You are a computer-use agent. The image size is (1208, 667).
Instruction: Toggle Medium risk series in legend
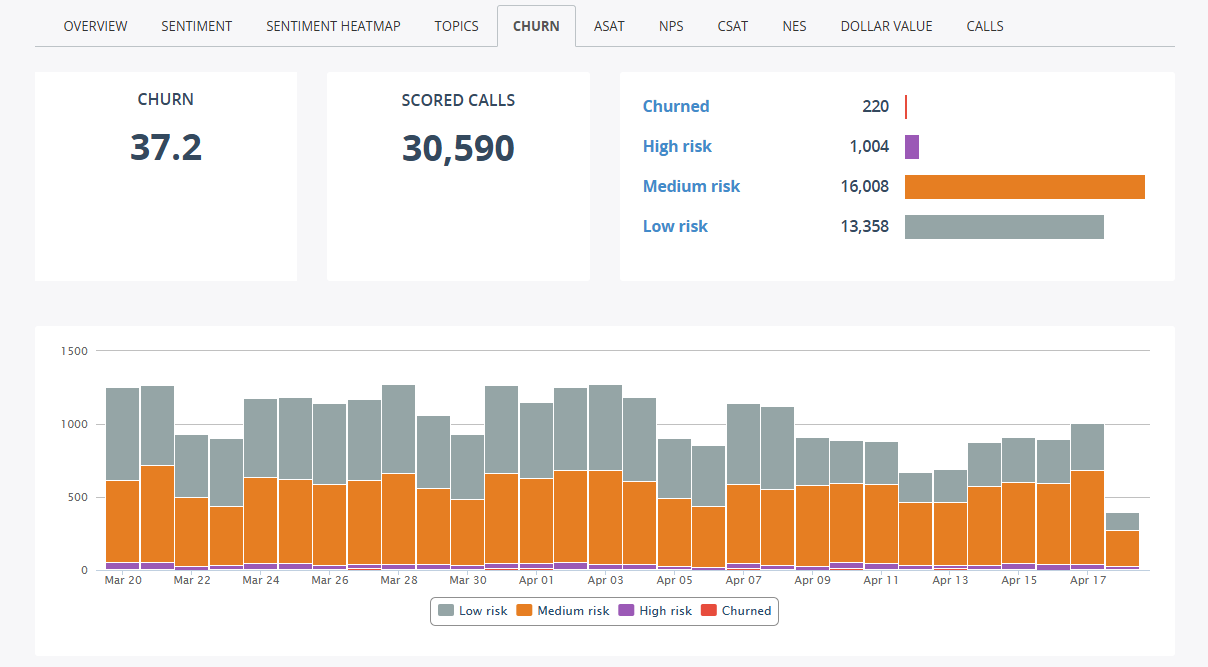(563, 611)
